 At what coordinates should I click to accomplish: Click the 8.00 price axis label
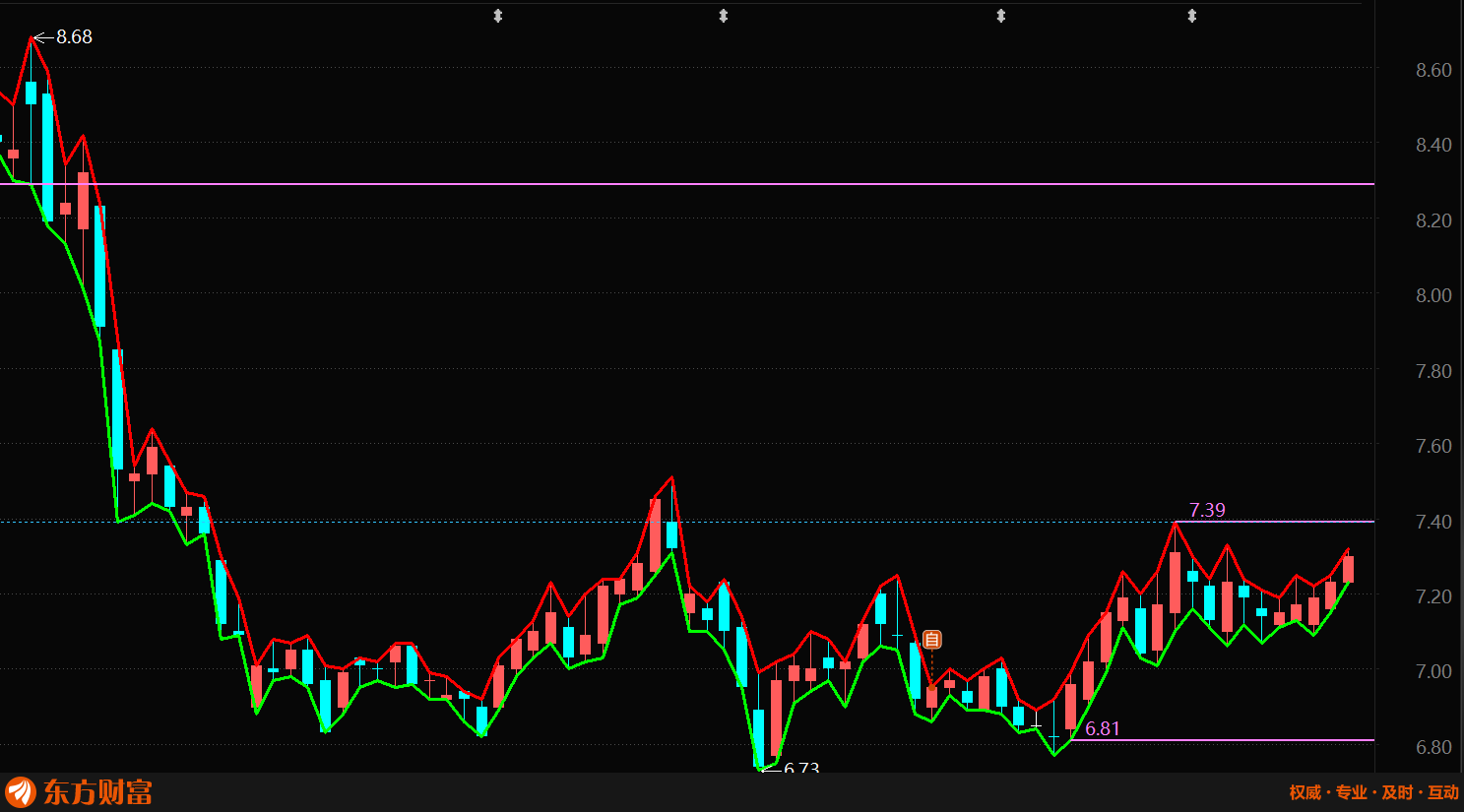coord(1433,295)
